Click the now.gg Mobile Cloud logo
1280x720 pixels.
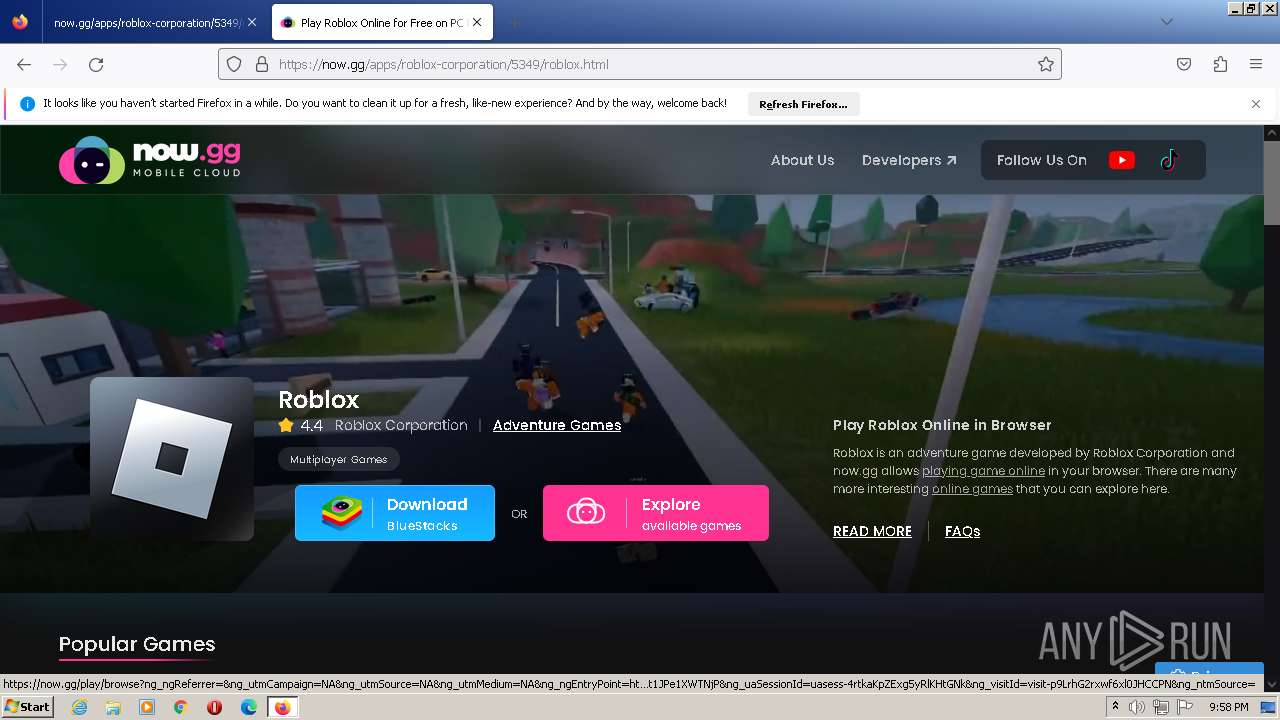[x=150, y=160]
